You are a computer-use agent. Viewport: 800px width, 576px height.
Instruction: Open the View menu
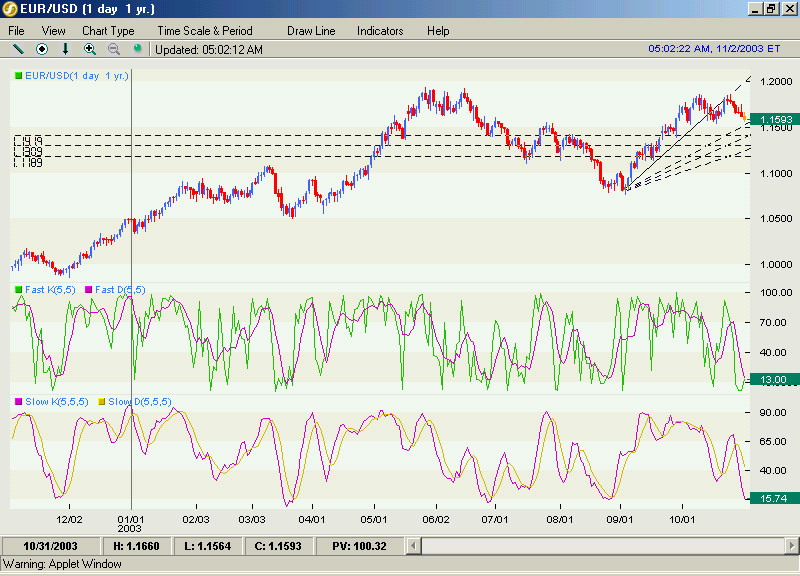54,31
